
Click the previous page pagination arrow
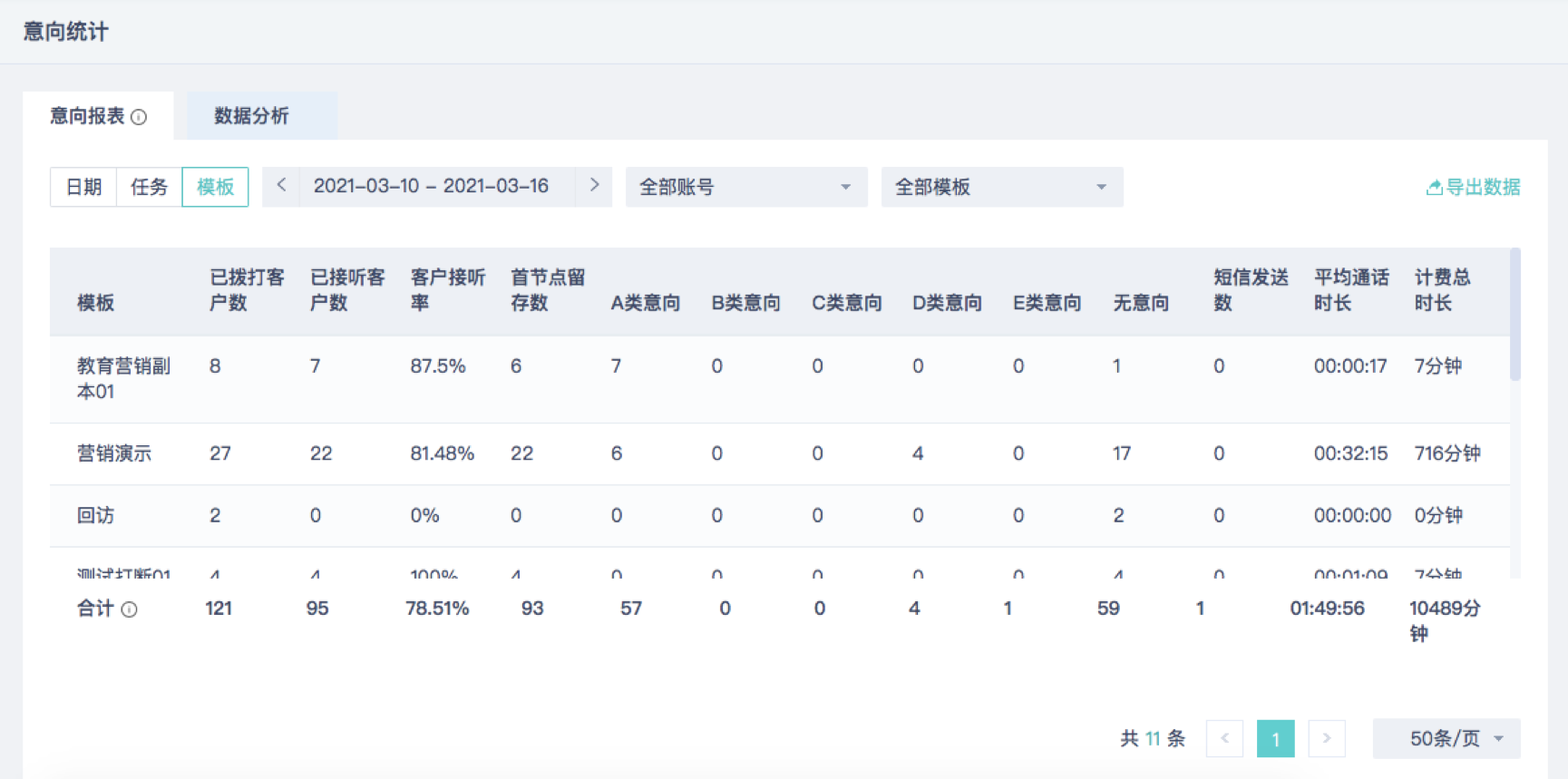[1224, 738]
